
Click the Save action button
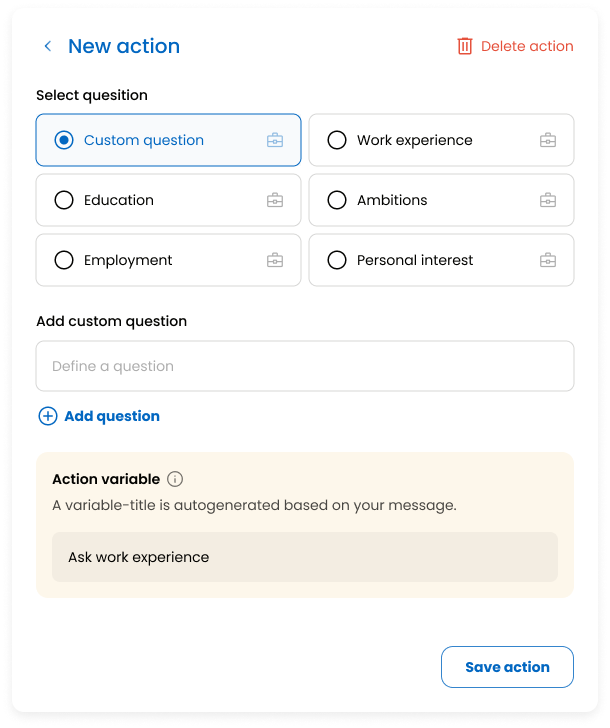(x=507, y=667)
